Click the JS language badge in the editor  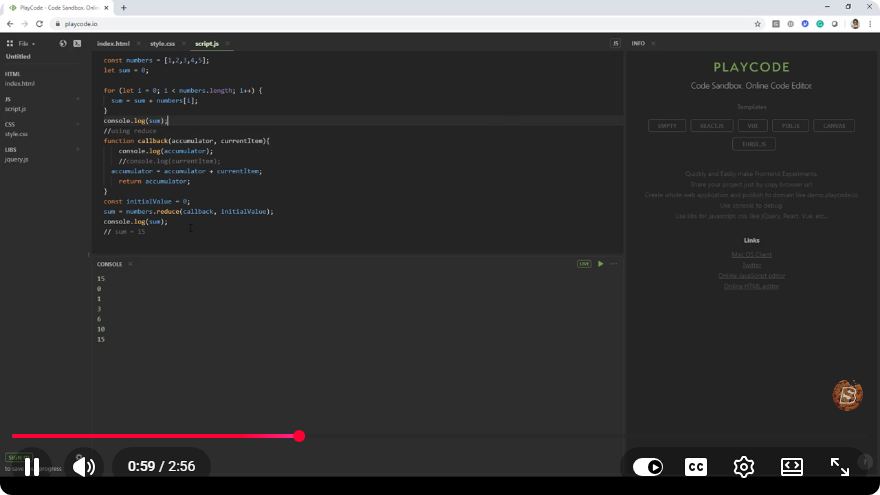coord(615,43)
